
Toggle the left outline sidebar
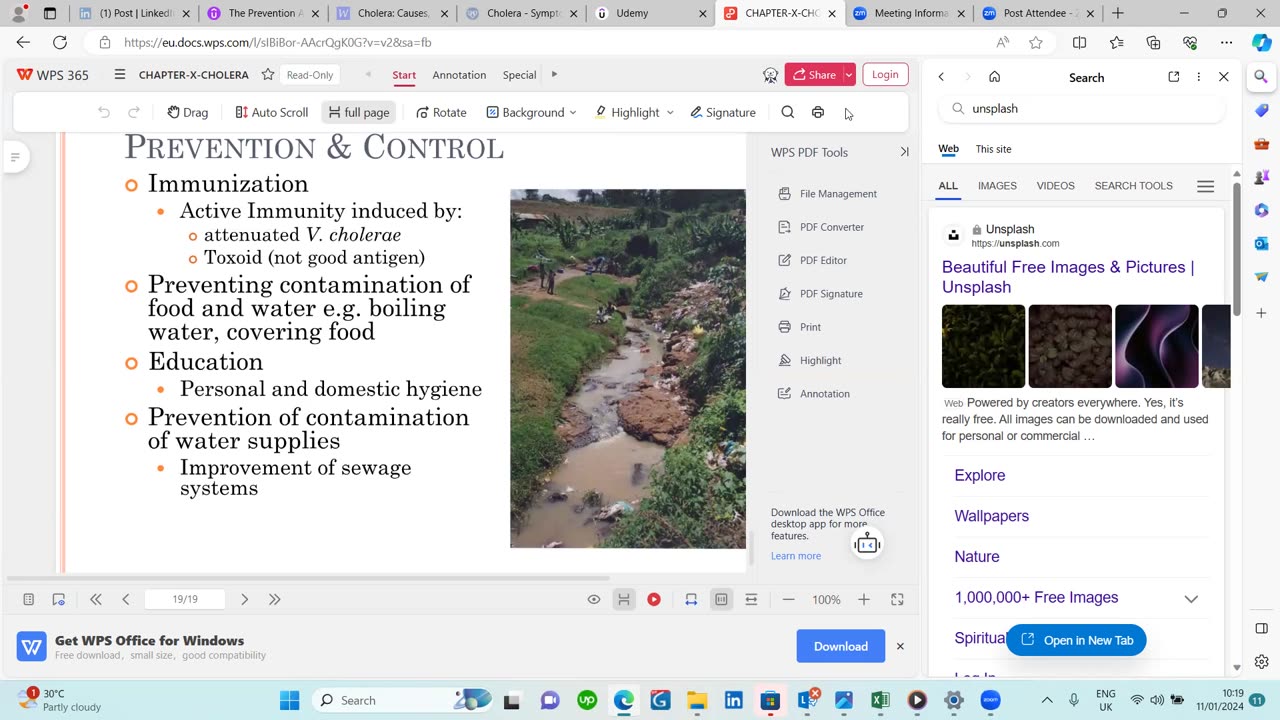click(x=15, y=157)
